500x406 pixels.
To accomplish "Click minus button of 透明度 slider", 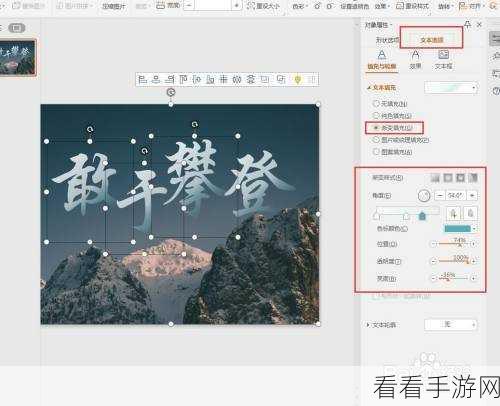I will (x=434, y=261).
